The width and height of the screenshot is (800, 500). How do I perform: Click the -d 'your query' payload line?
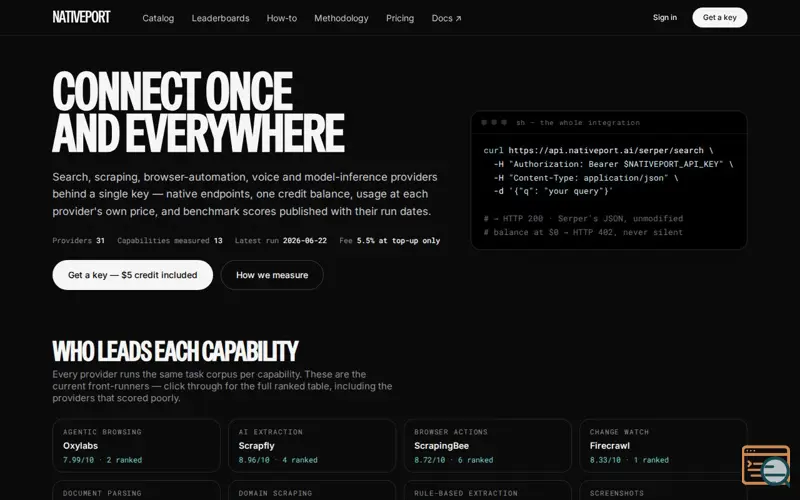pyautogui.click(x=553, y=191)
